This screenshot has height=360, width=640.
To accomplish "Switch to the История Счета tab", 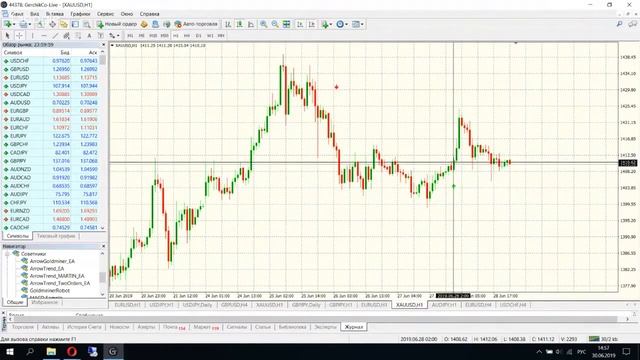I will pyautogui.click(x=84, y=327).
